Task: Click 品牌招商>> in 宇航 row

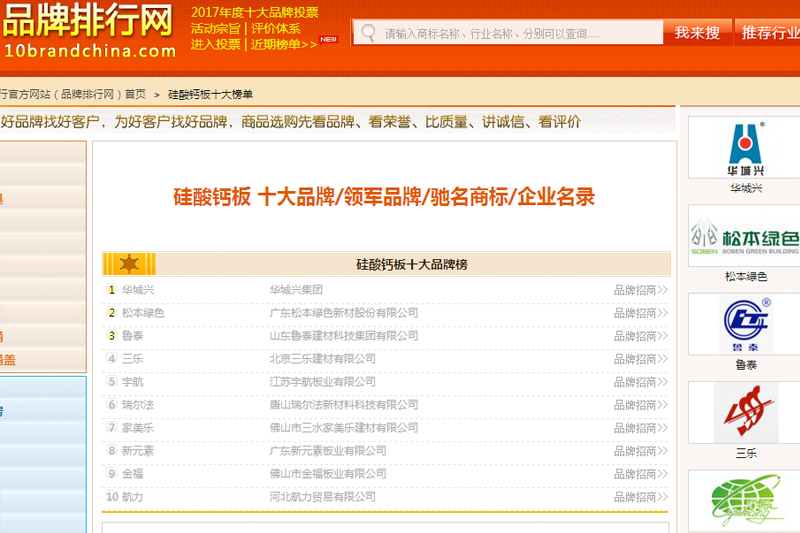Action: pyautogui.click(x=640, y=382)
